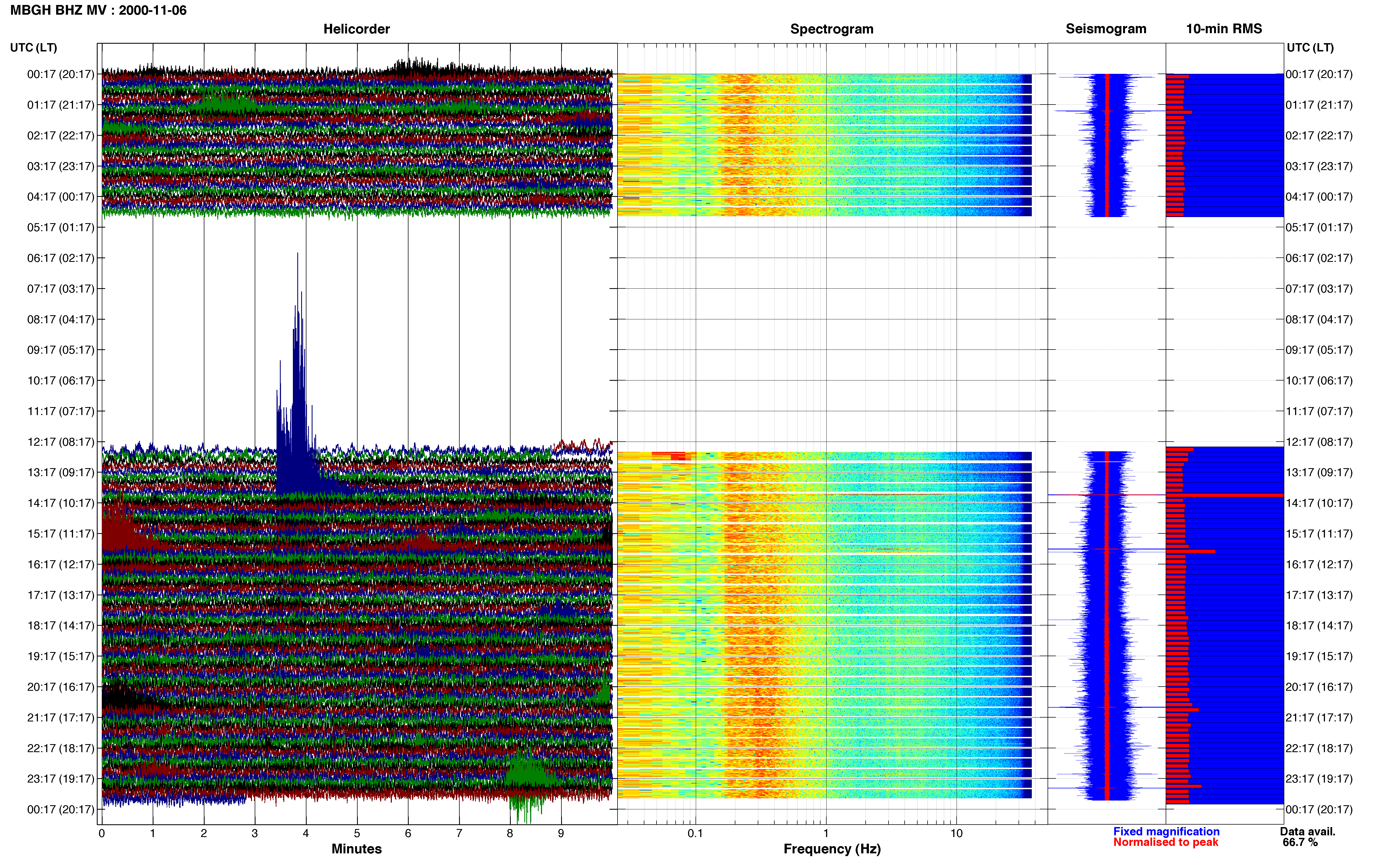Click the right UTC (LT) axis label
Viewport: 1388px width, 868px height.
click(x=1310, y=48)
